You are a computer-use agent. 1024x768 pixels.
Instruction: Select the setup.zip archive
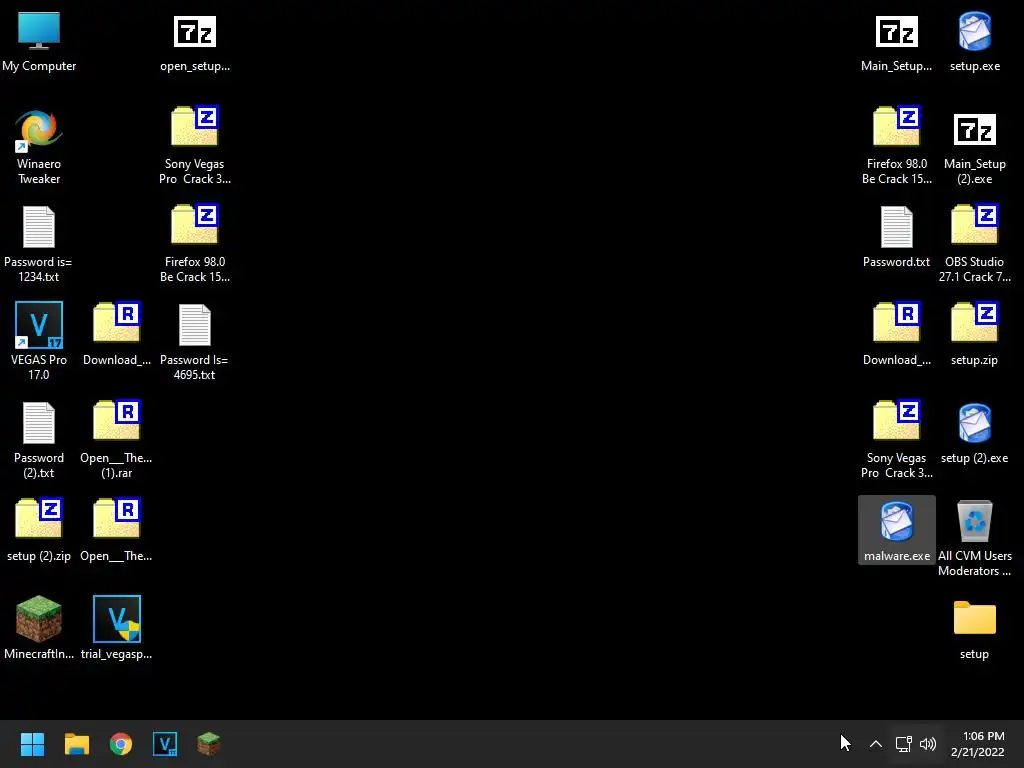974,336
